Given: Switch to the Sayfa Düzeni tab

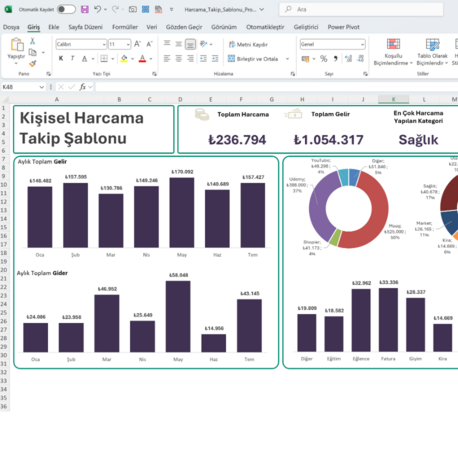Looking at the screenshot, I should coord(85,27).
